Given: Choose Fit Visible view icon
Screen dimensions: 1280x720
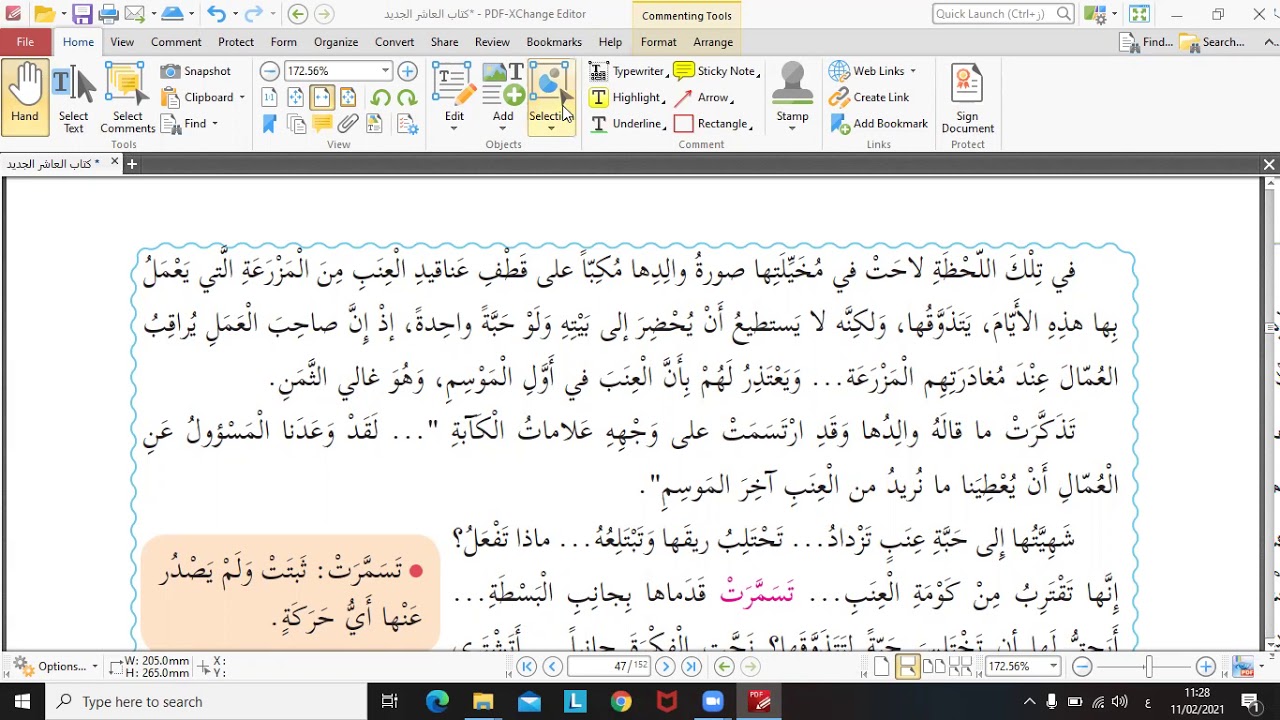Looking at the screenshot, I should coord(347,97).
